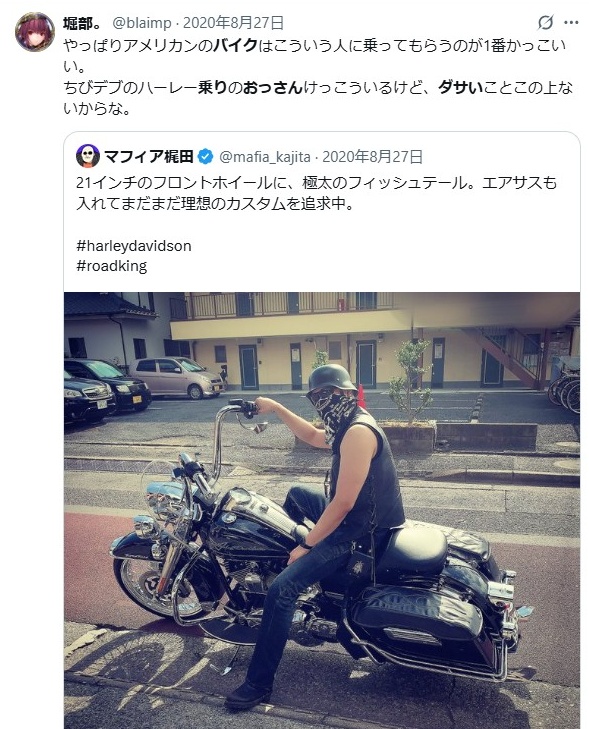This screenshot has height=729, width=589.
Task: Click the bold keyword バイク
Action: pyautogui.click(x=236, y=46)
